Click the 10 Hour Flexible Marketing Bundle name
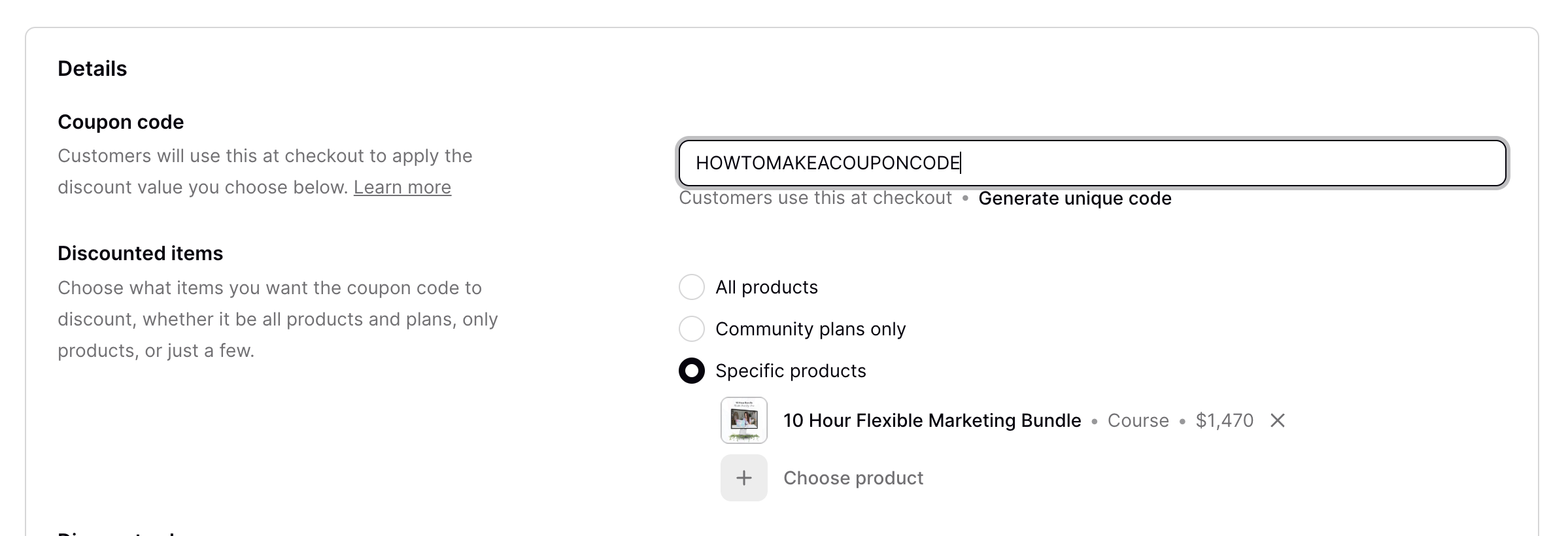 pyautogui.click(x=932, y=420)
